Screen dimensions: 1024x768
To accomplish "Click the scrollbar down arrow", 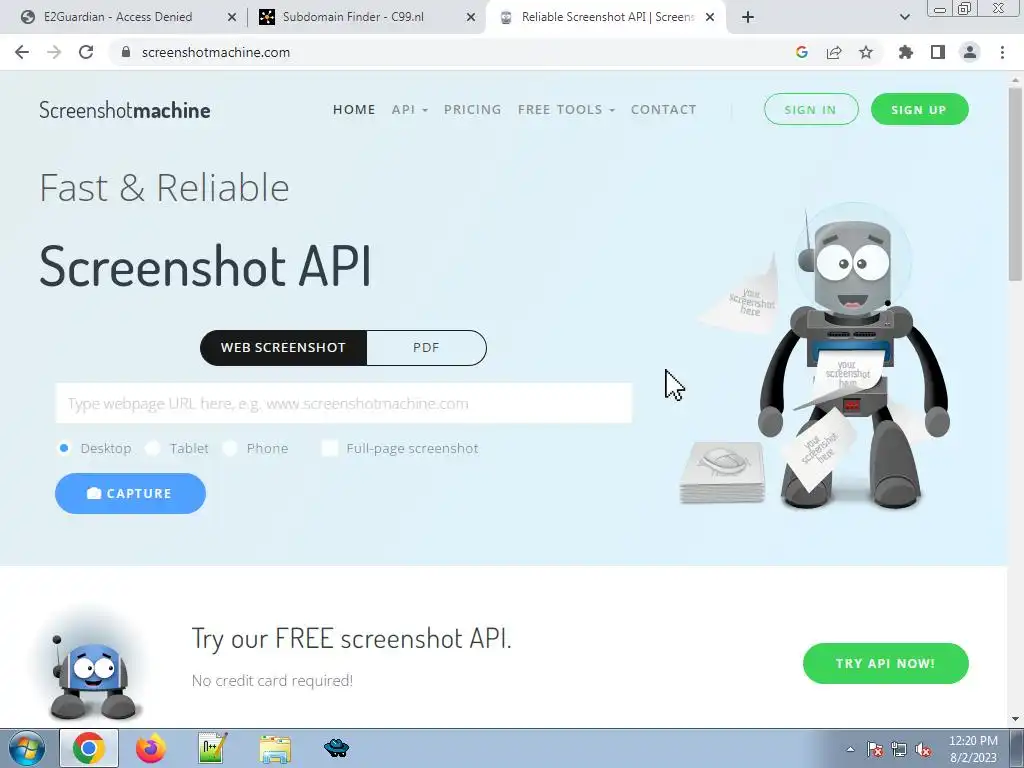I will coord(1016,720).
